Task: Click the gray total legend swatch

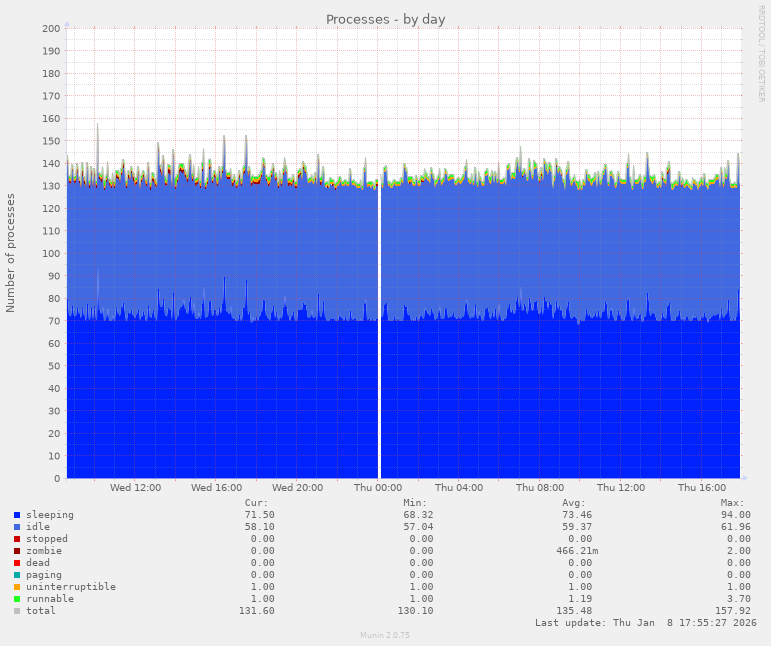Action: [x=17, y=611]
